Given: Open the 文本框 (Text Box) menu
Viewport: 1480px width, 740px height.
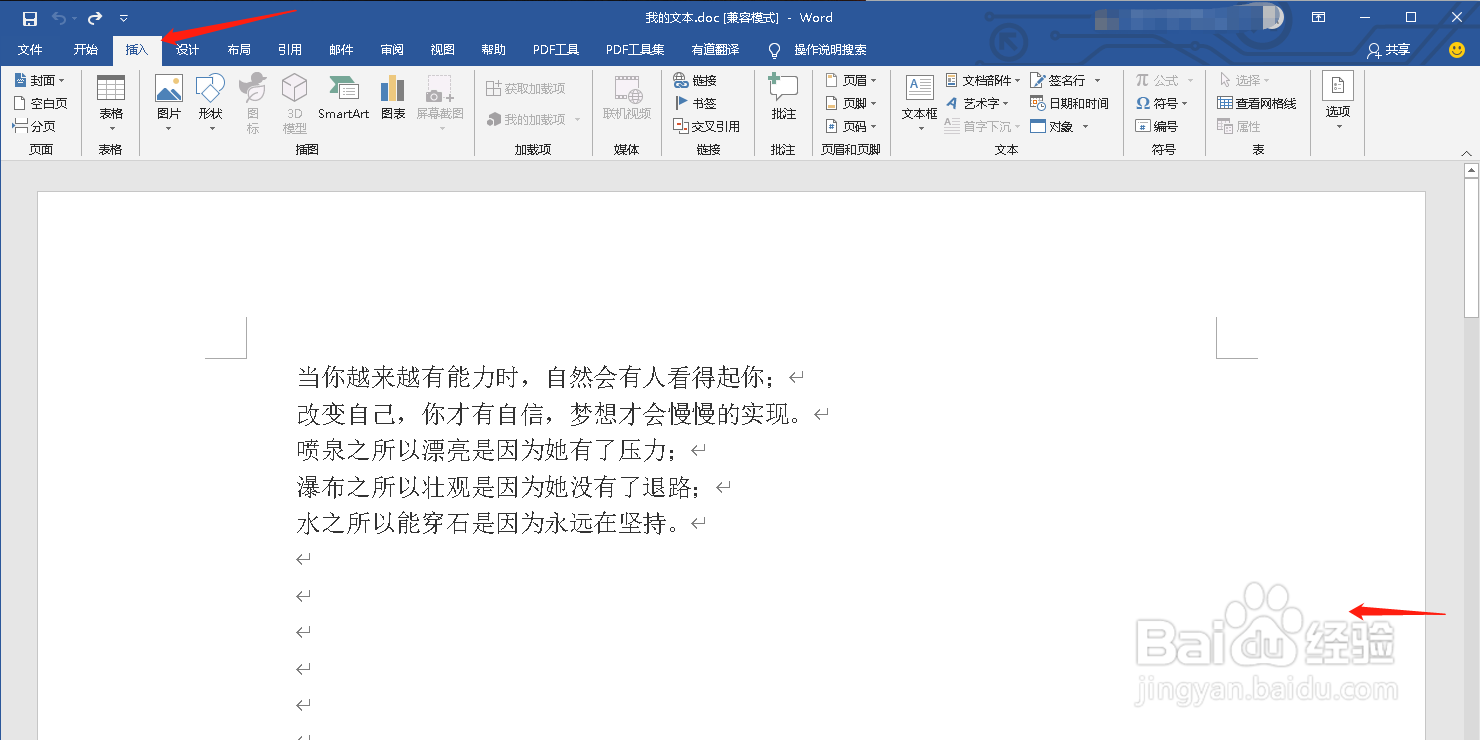Looking at the screenshot, I should (x=920, y=103).
